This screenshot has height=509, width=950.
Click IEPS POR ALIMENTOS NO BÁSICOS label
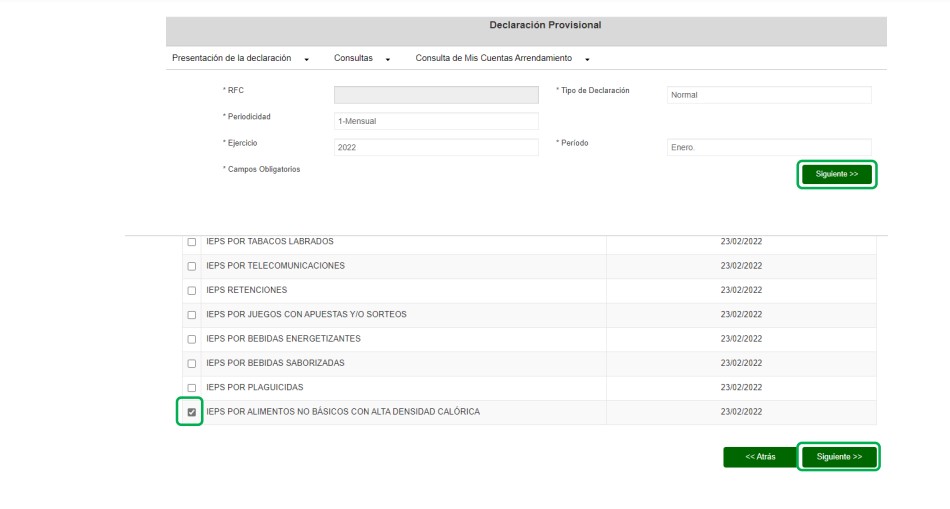pos(343,411)
